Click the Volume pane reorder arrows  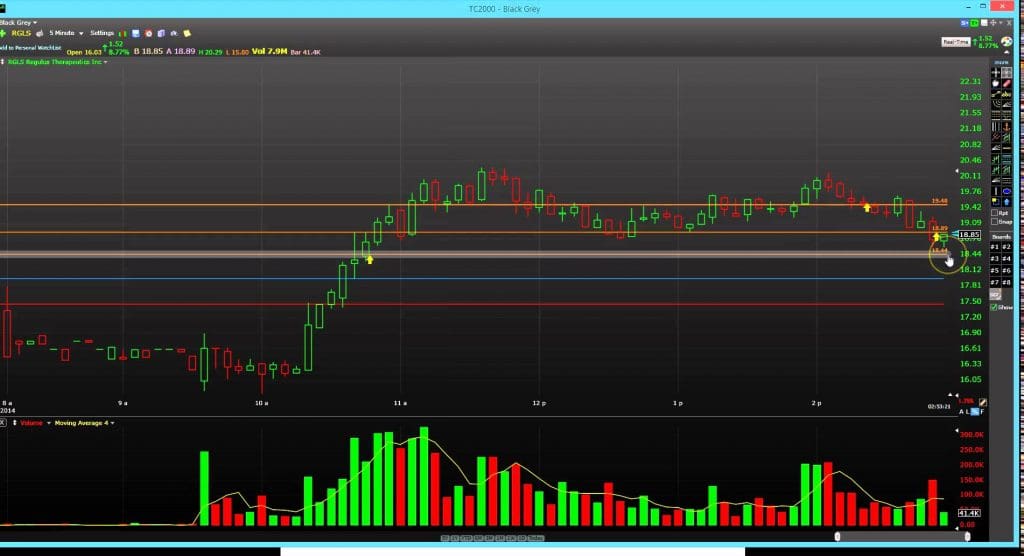click(14, 423)
